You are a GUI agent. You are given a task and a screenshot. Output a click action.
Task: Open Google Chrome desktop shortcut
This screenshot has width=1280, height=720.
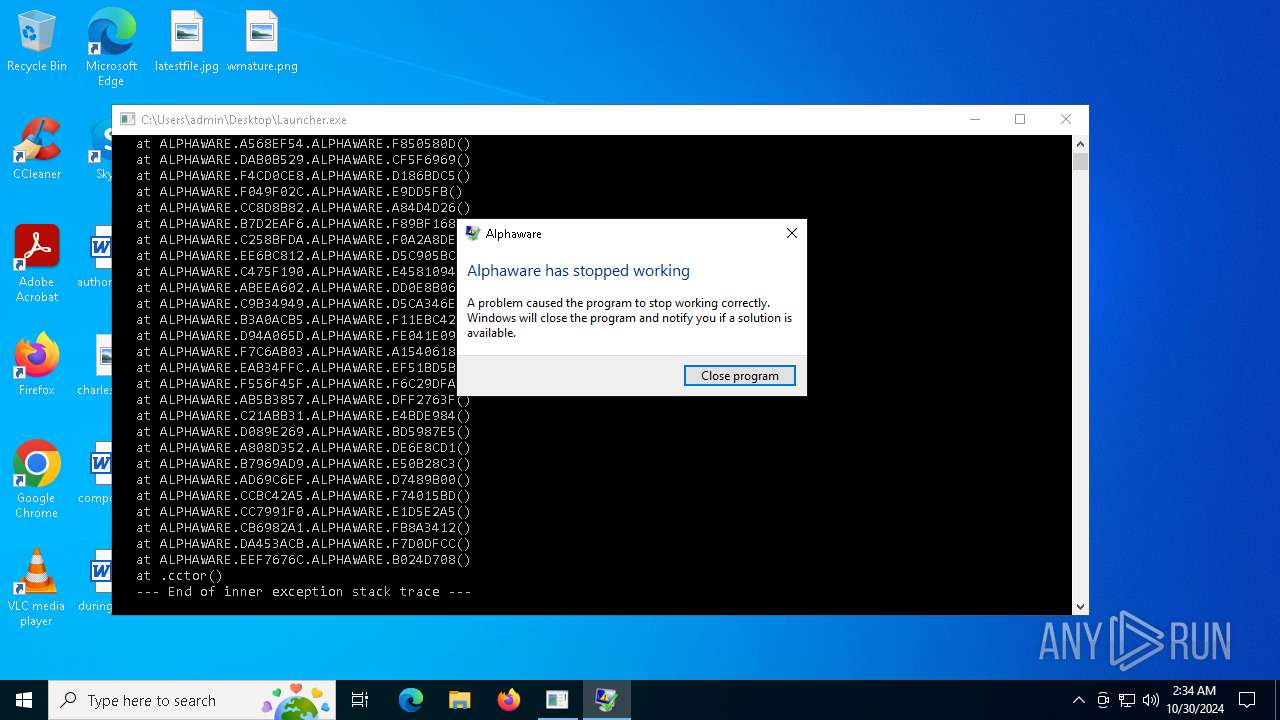37,480
